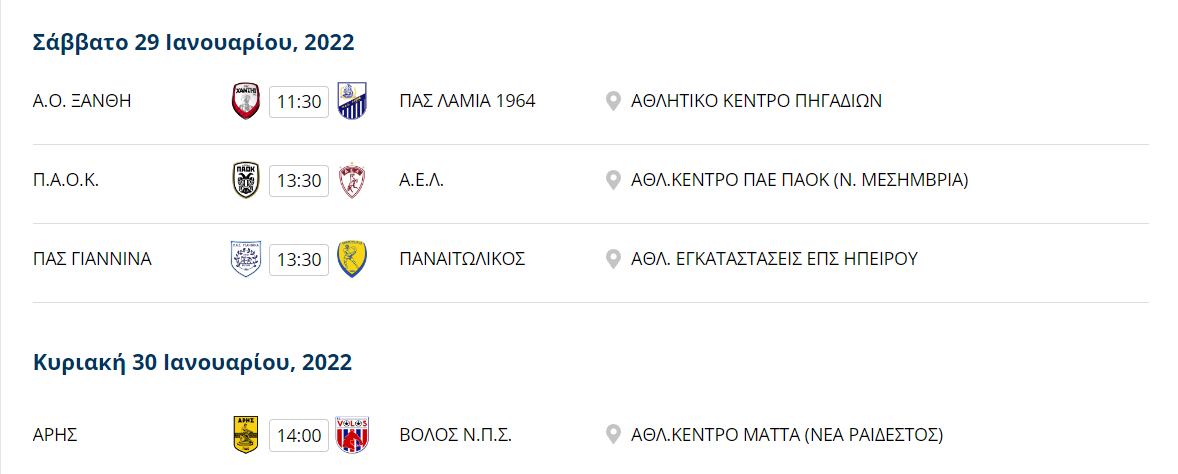
Task: Click location pin for ΑΘΛ.ΚΕΝΤΡΟ ΠΑΕ ΠΑΟΚ
Action: pyautogui.click(x=613, y=180)
